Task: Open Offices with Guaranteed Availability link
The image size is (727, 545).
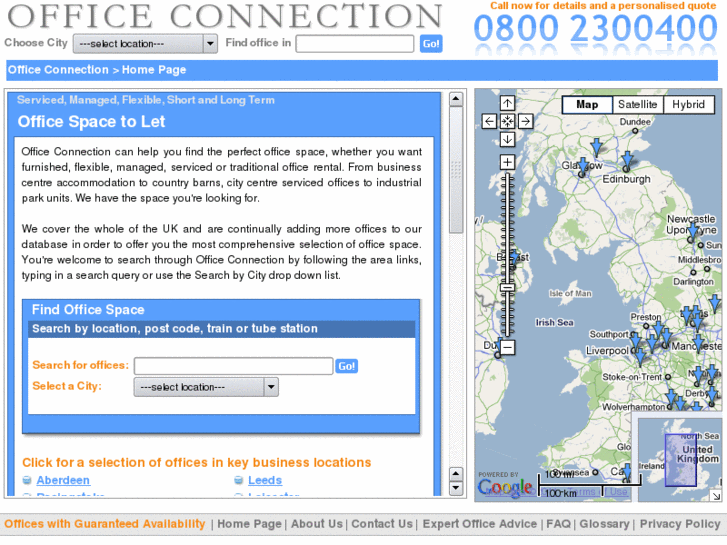Action: click(x=105, y=524)
